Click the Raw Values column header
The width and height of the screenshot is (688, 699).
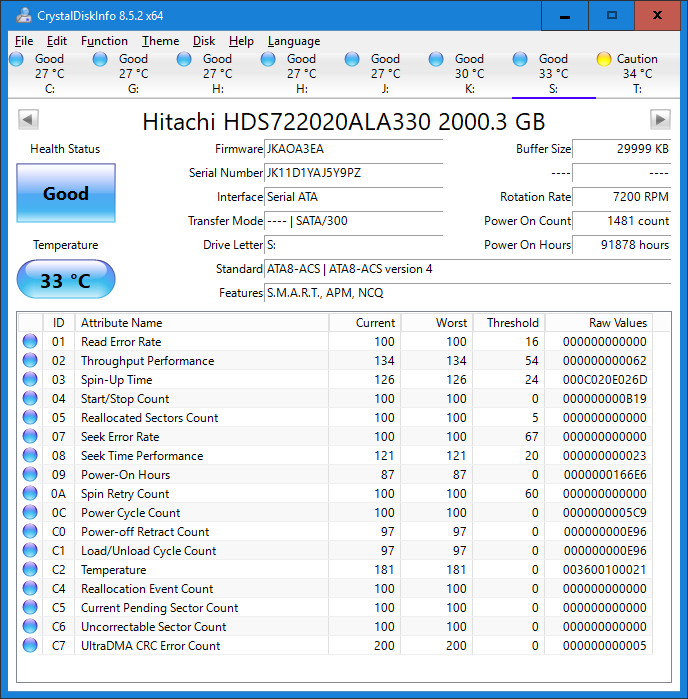(599, 322)
